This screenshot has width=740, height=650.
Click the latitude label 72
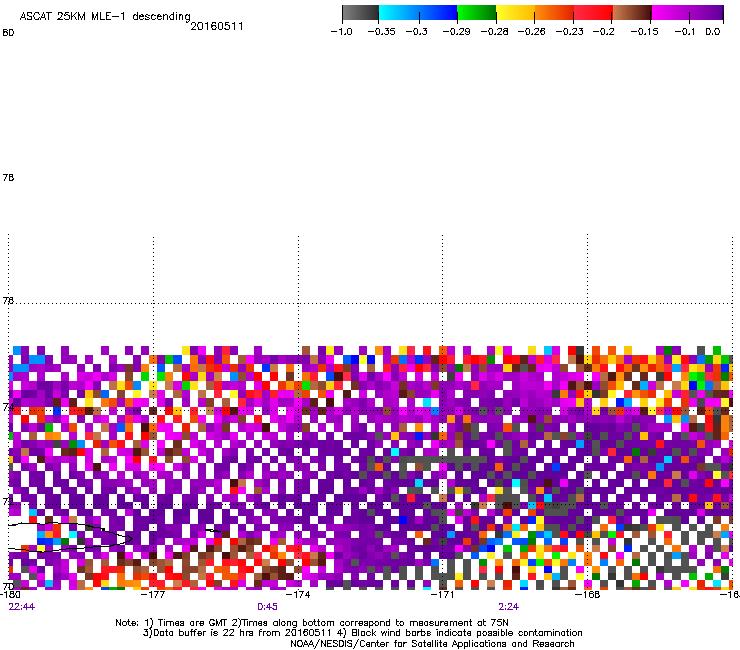pyautogui.click(x=8, y=501)
